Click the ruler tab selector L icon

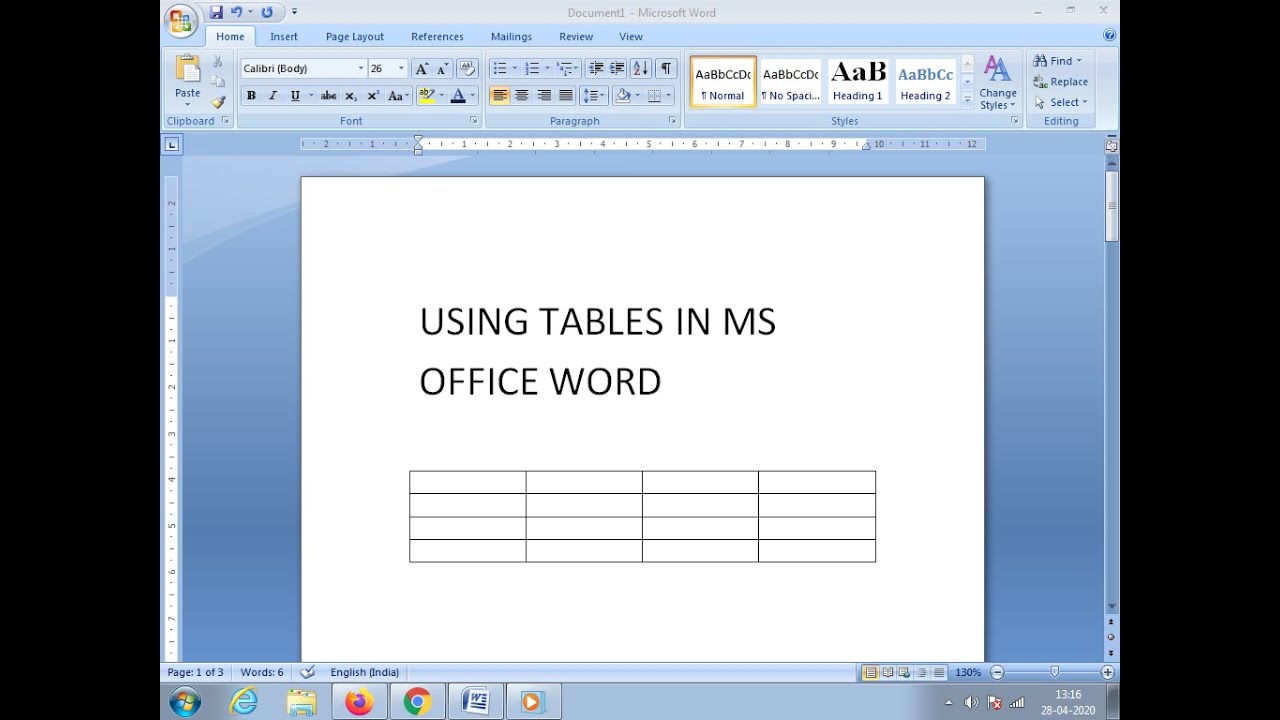pyautogui.click(x=172, y=145)
